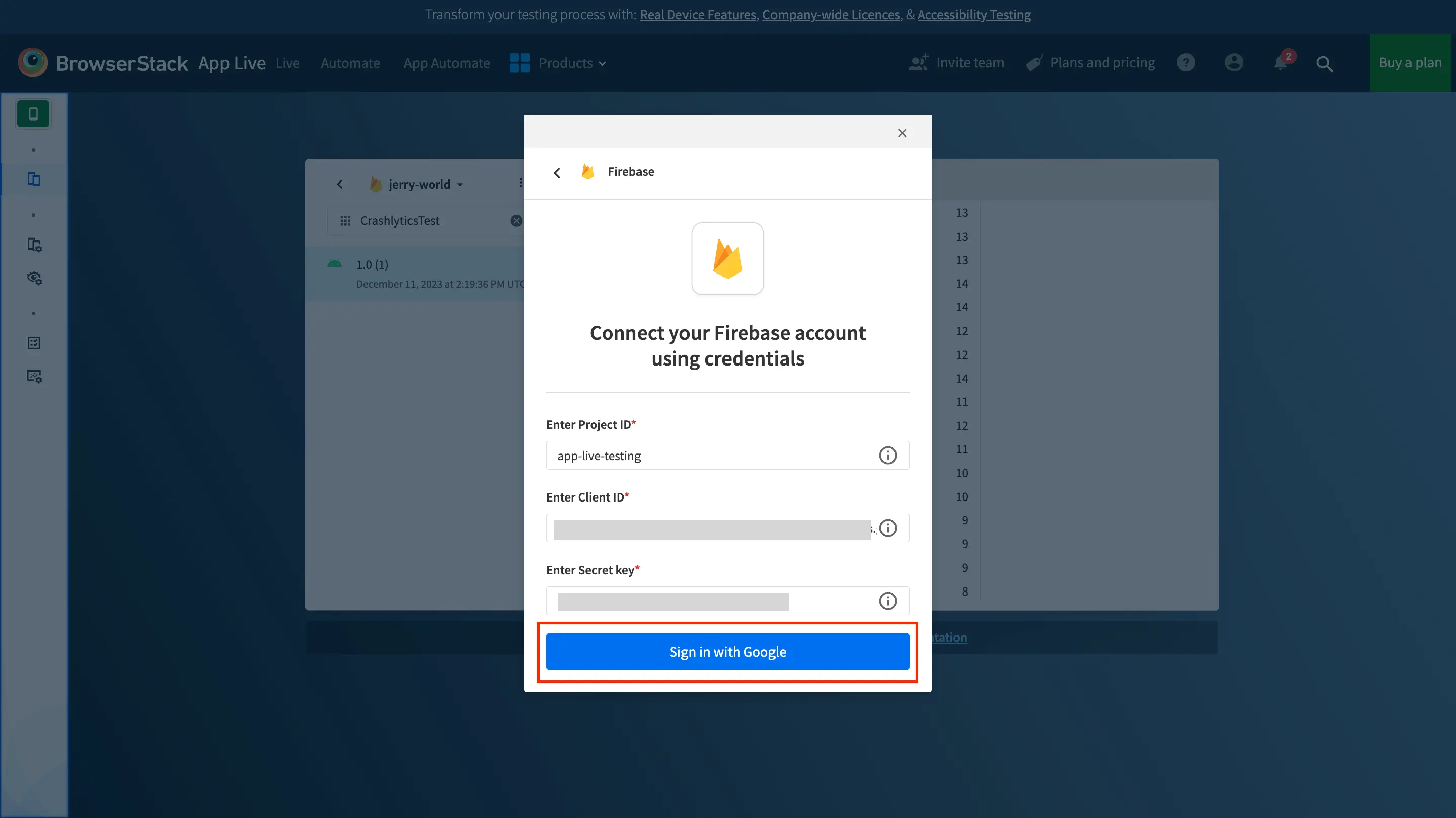Open the help question mark icon
Image resolution: width=1456 pixels, height=818 pixels.
click(1186, 62)
